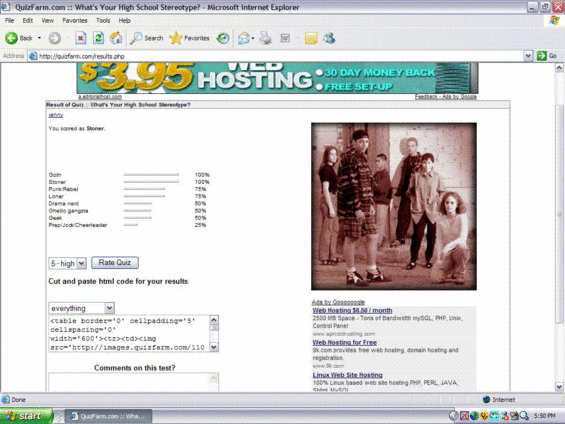Open the Messenger toolbar icon
Screen dimensions: 565x424
[x=329, y=38]
